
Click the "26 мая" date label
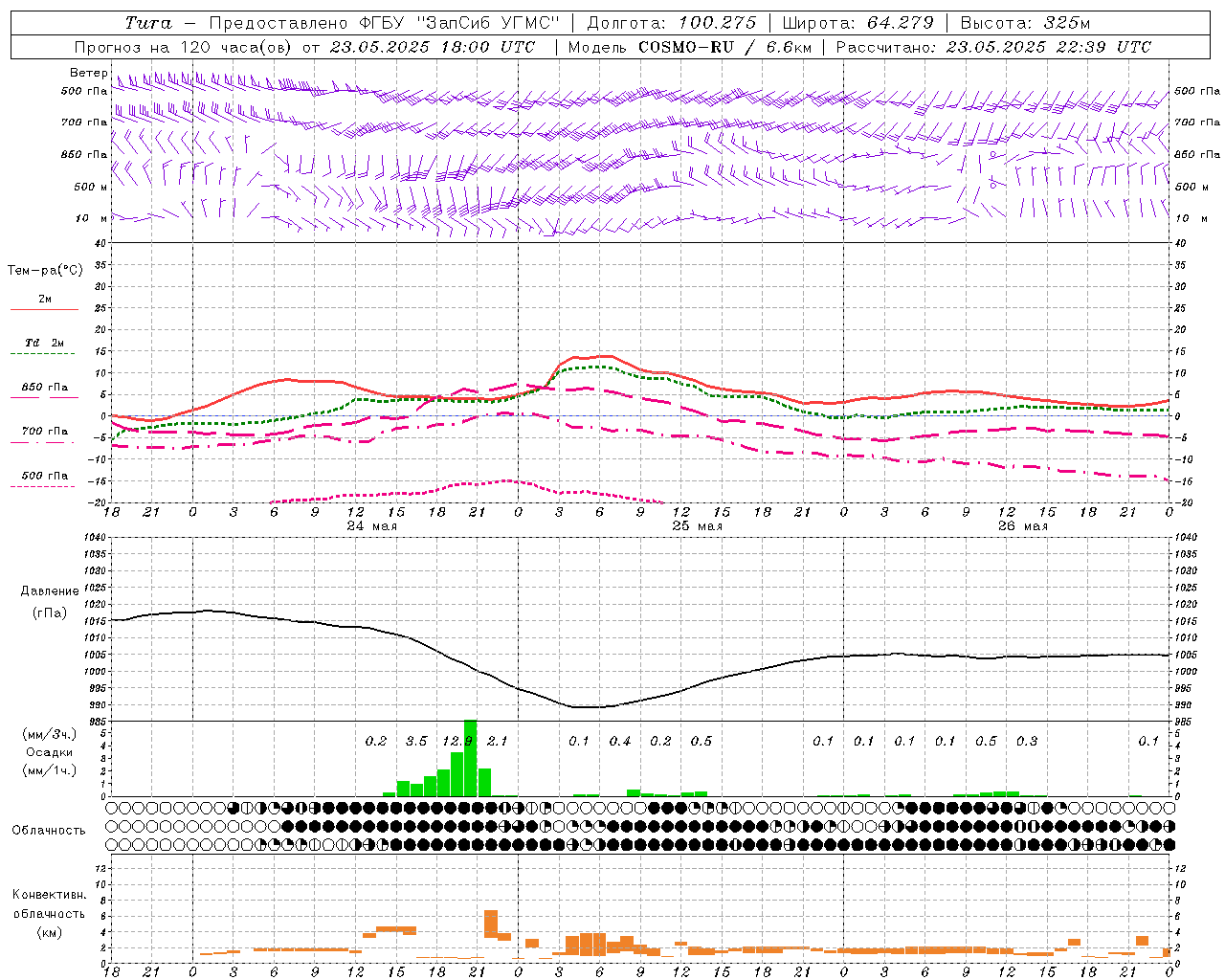pos(1023,526)
